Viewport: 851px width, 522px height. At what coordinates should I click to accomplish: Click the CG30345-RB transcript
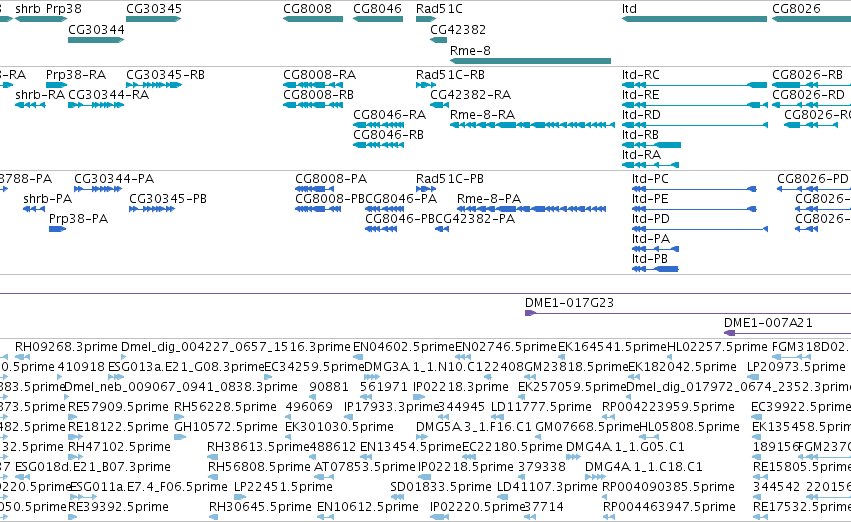tap(154, 85)
